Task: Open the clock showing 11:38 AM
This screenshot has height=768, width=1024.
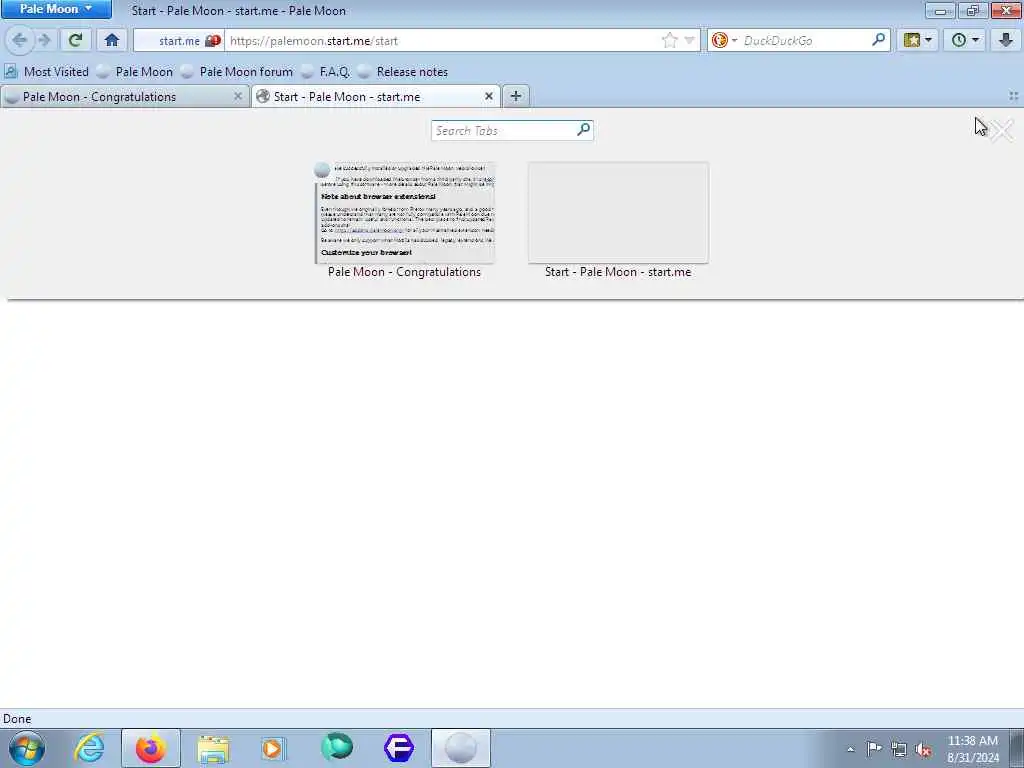Action: 972,749
